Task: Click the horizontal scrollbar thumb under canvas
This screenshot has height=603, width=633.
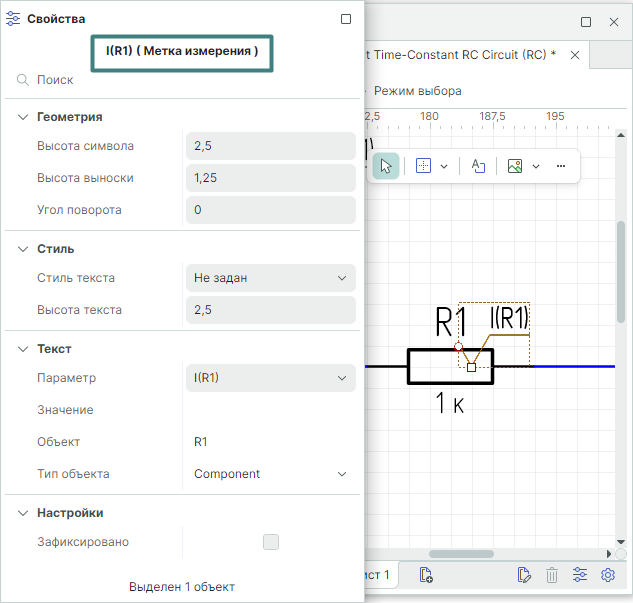Action: [461, 553]
